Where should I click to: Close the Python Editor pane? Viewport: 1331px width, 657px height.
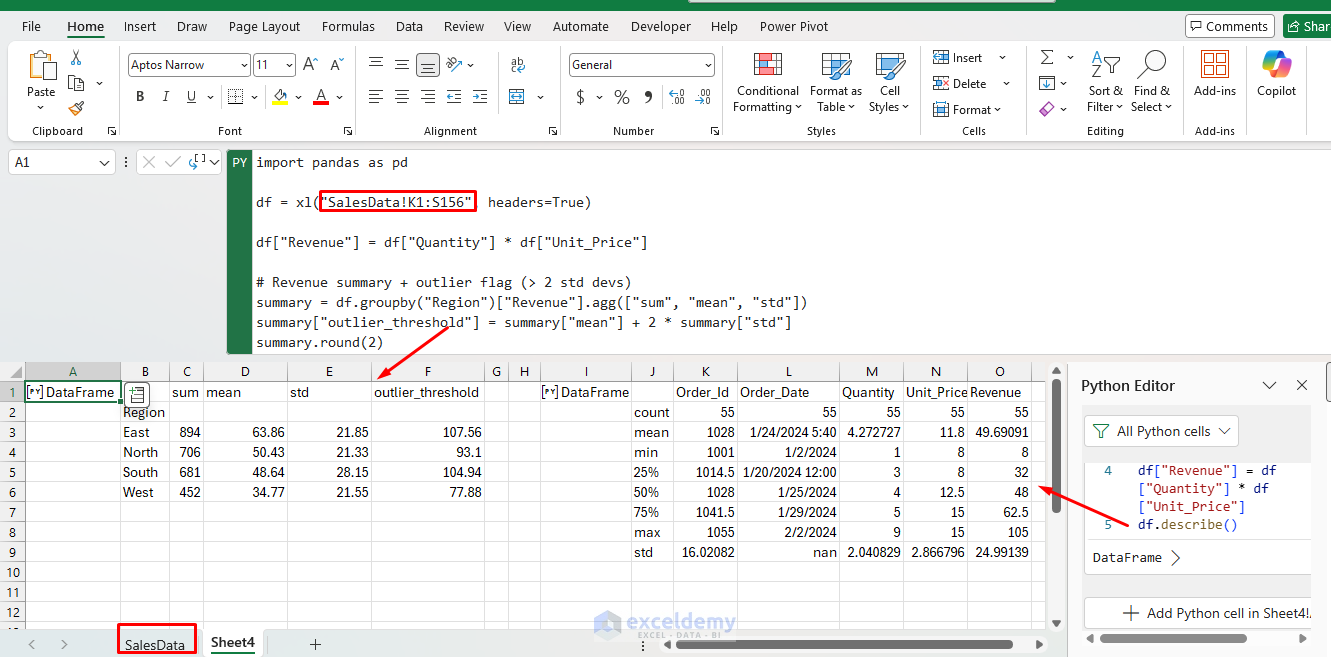pos(1302,385)
